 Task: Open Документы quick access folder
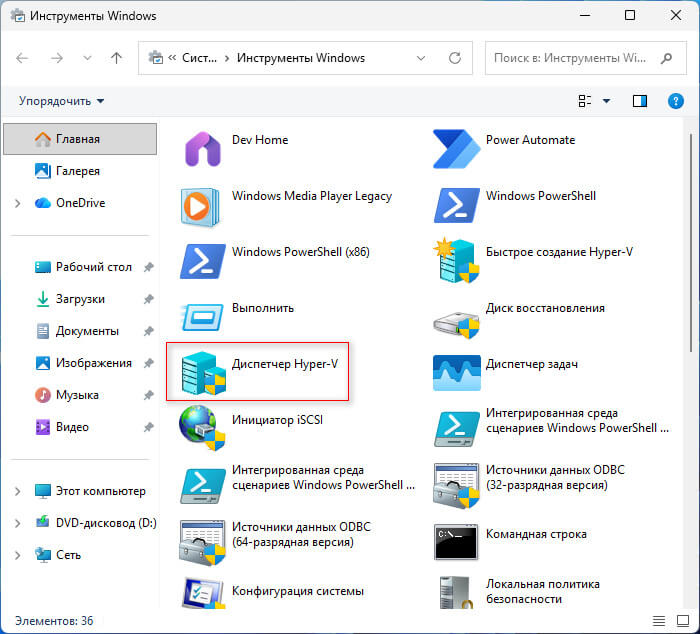click(80, 331)
